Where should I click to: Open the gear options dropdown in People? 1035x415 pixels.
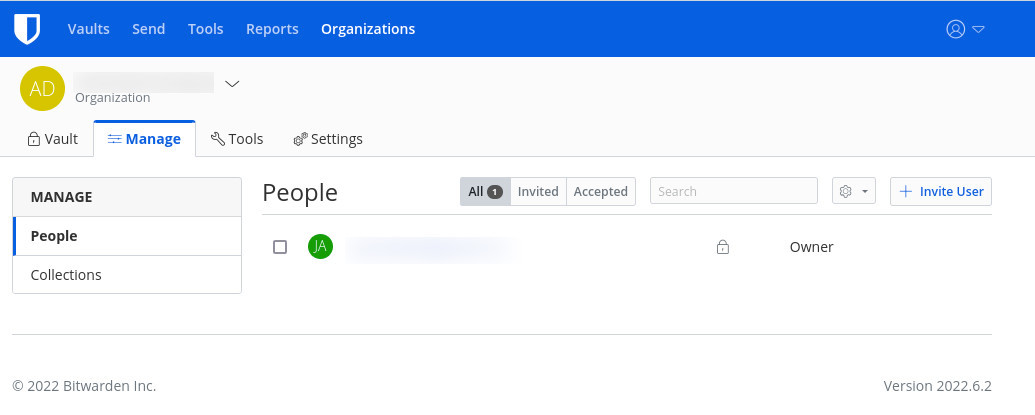pos(853,191)
